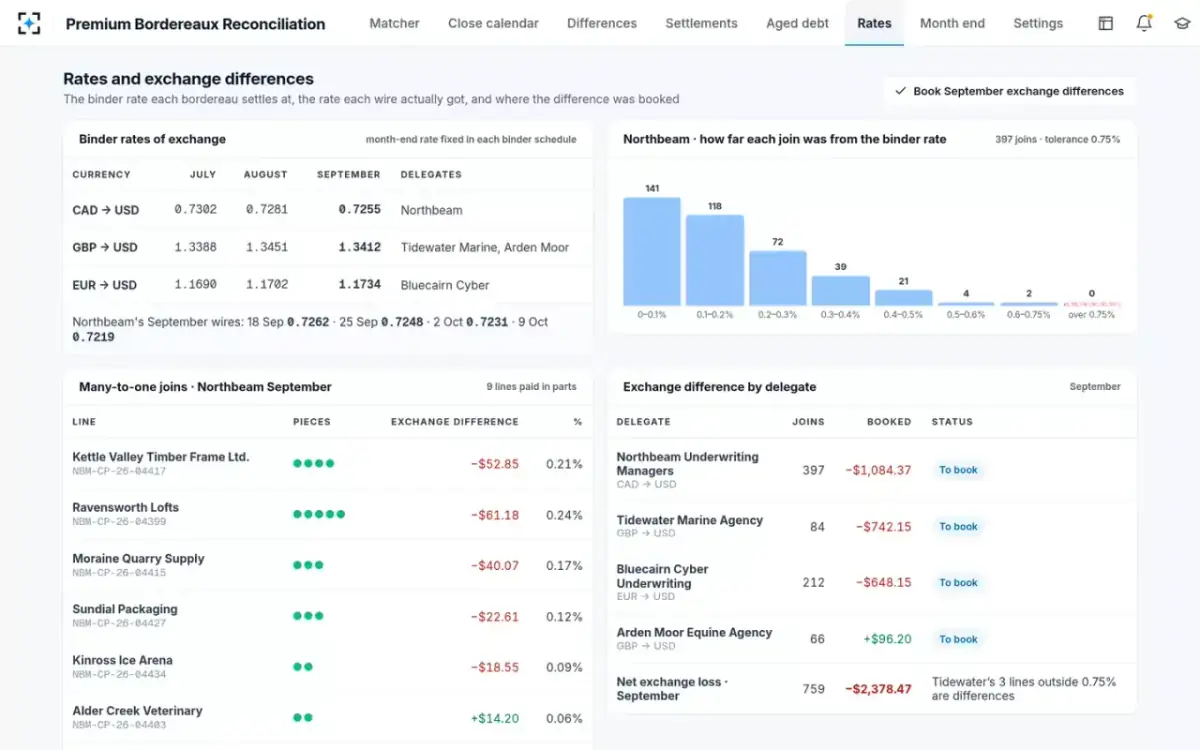Viewport: 1200px width, 750px height.
Task: Go to the Aged debt tab
Action: (797, 23)
